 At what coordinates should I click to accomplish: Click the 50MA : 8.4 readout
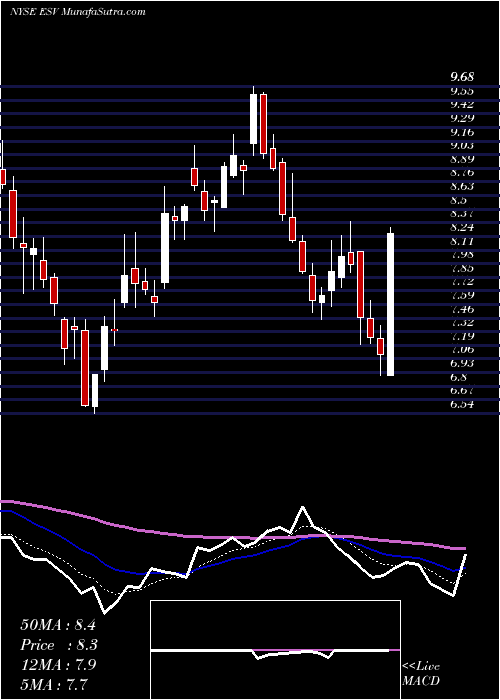click(58, 625)
